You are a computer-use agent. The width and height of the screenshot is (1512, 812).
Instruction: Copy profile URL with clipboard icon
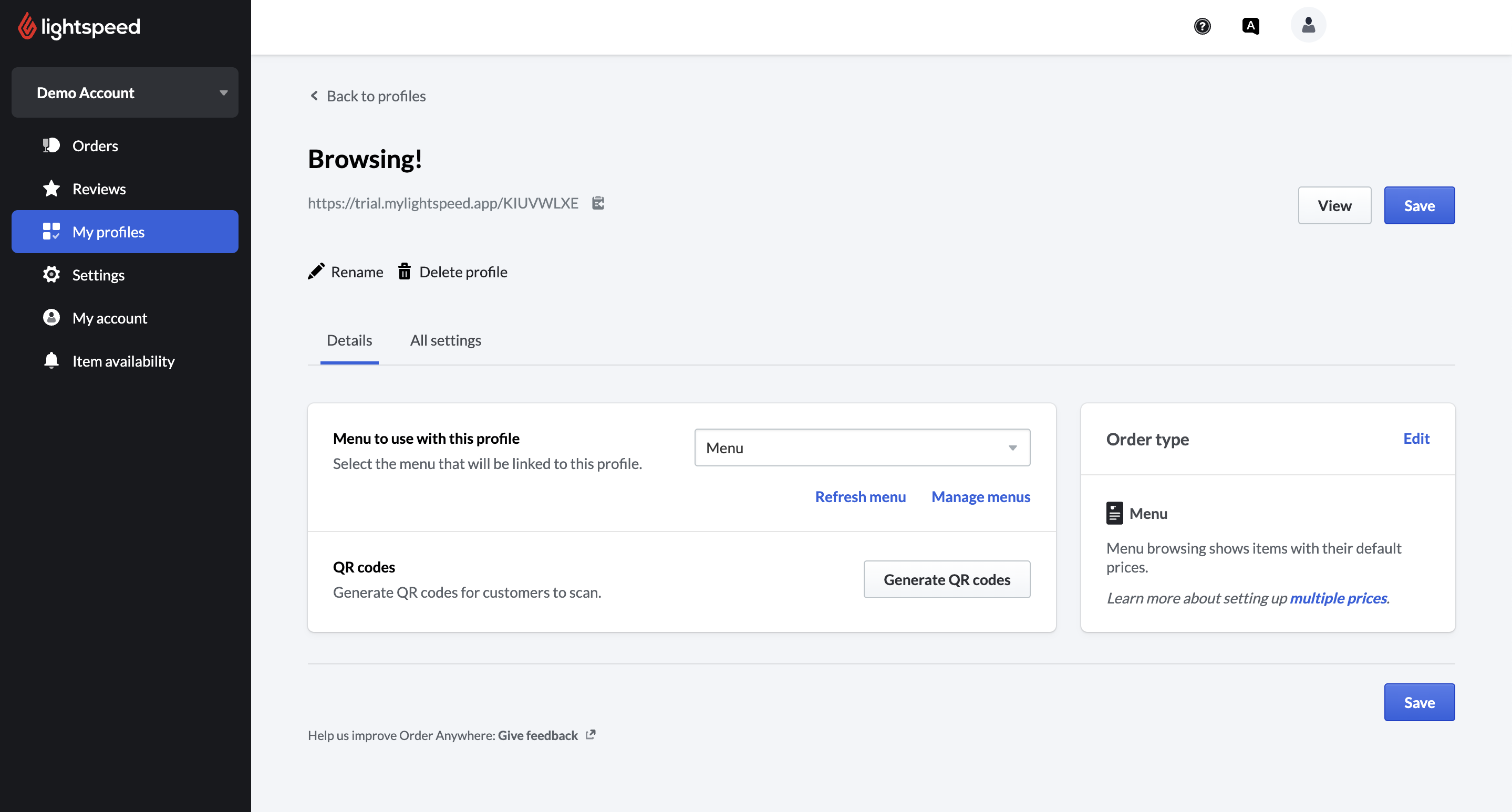click(598, 203)
